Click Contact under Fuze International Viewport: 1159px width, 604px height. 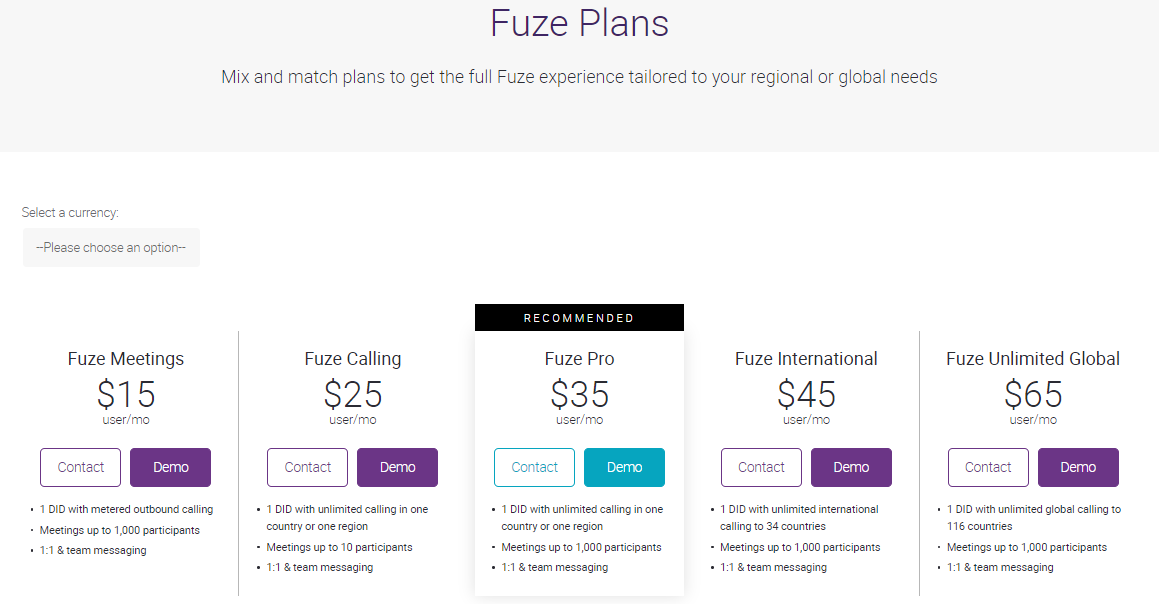761,467
